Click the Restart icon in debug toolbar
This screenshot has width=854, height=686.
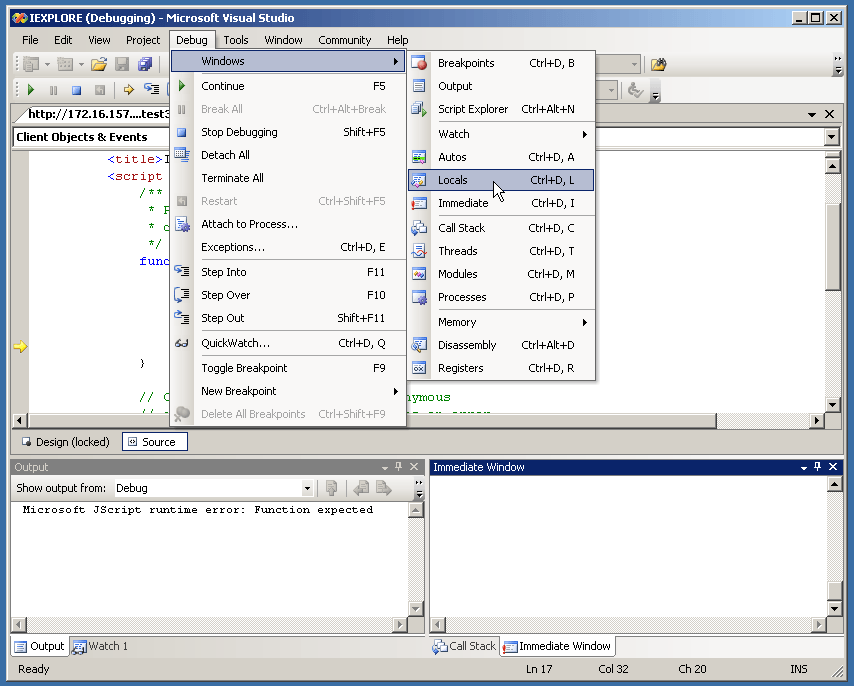coord(100,90)
